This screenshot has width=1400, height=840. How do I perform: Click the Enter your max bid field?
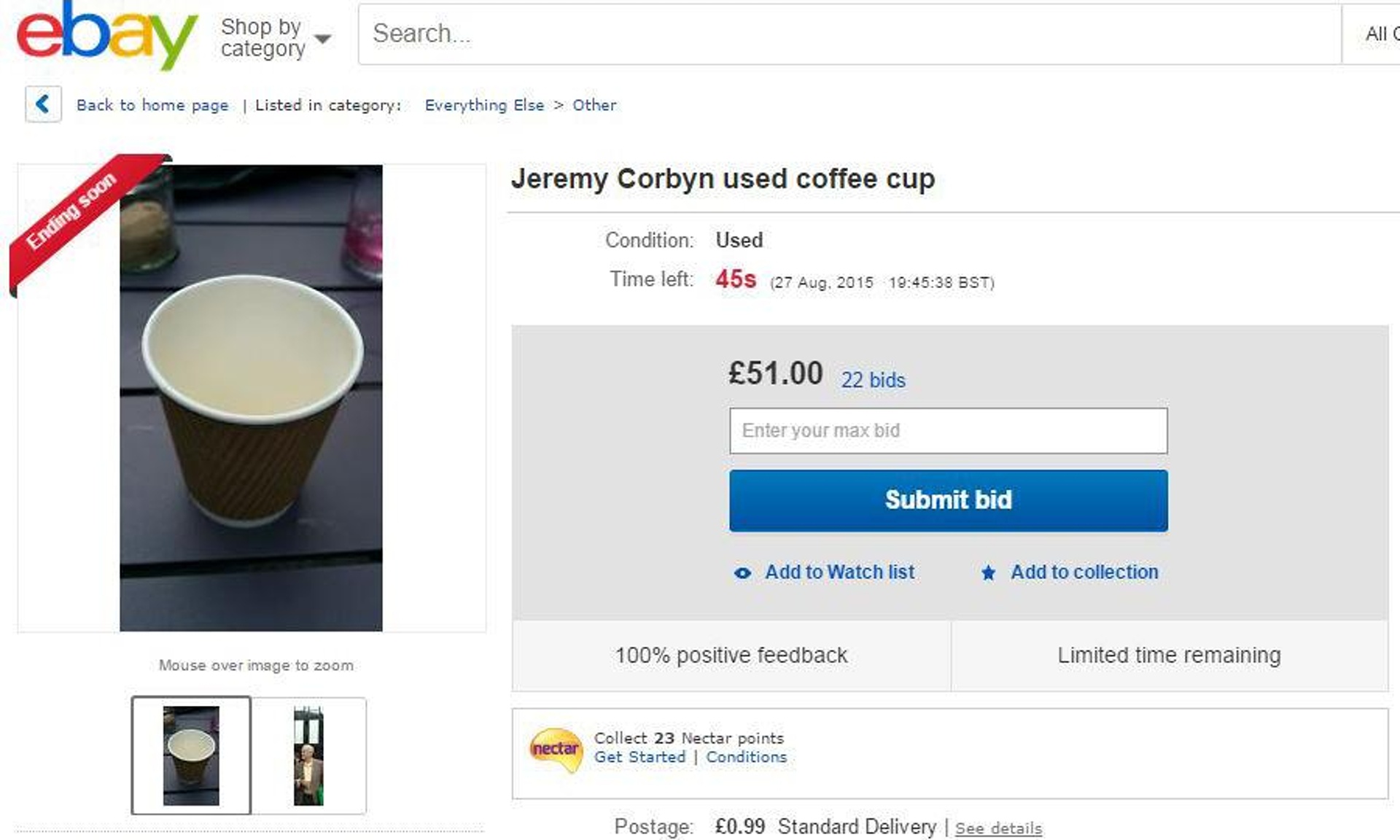pos(948,431)
